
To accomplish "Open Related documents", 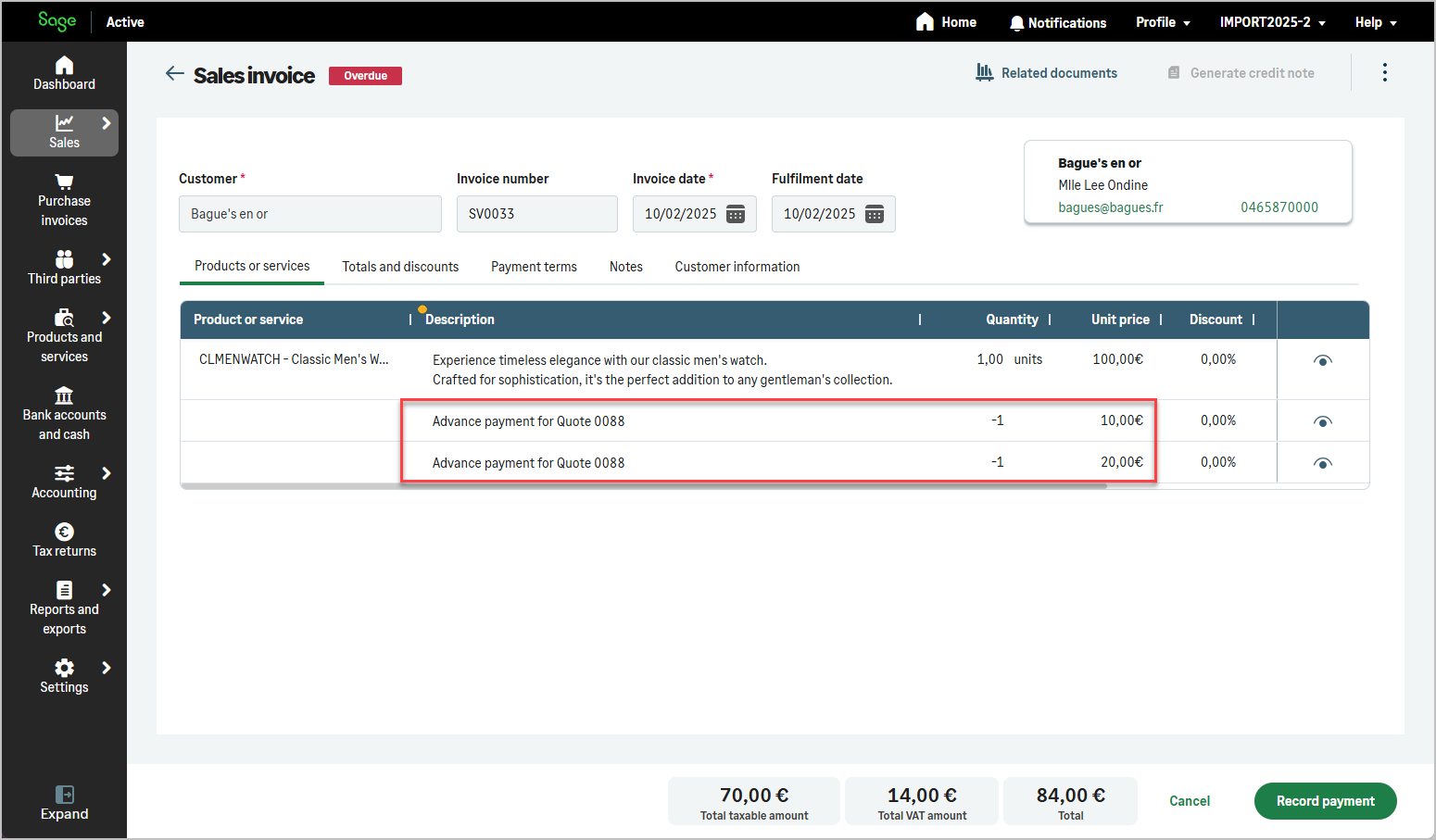I will tap(1047, 73).
